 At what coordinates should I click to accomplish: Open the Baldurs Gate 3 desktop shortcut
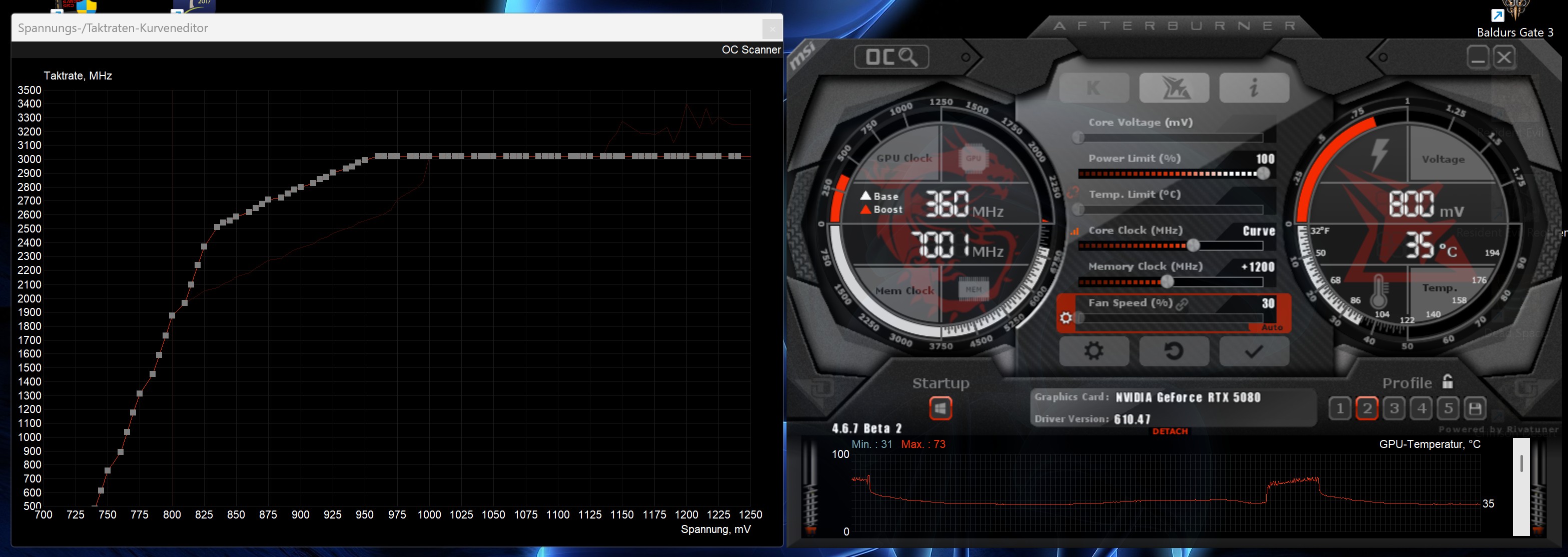pyautogui.click(x=1514, y=20)
